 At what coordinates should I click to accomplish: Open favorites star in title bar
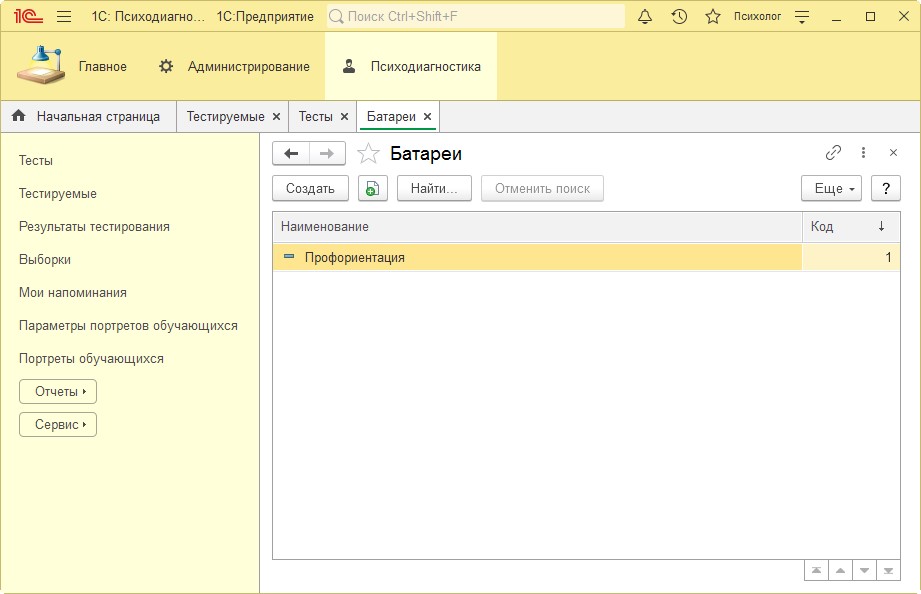[x=712, y=17]
